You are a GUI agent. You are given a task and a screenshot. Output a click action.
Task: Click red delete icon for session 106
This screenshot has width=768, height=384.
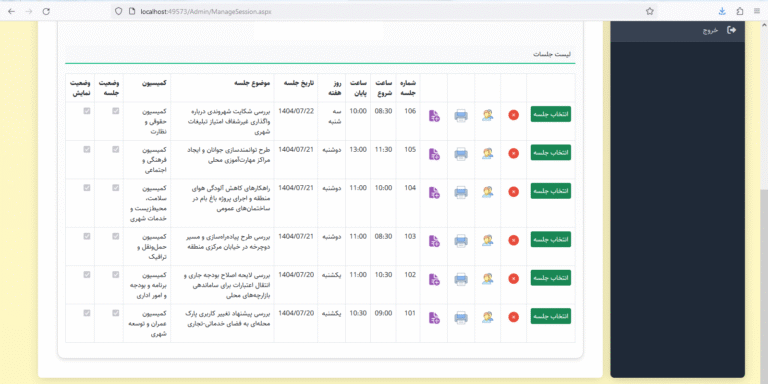coord(513,115)
